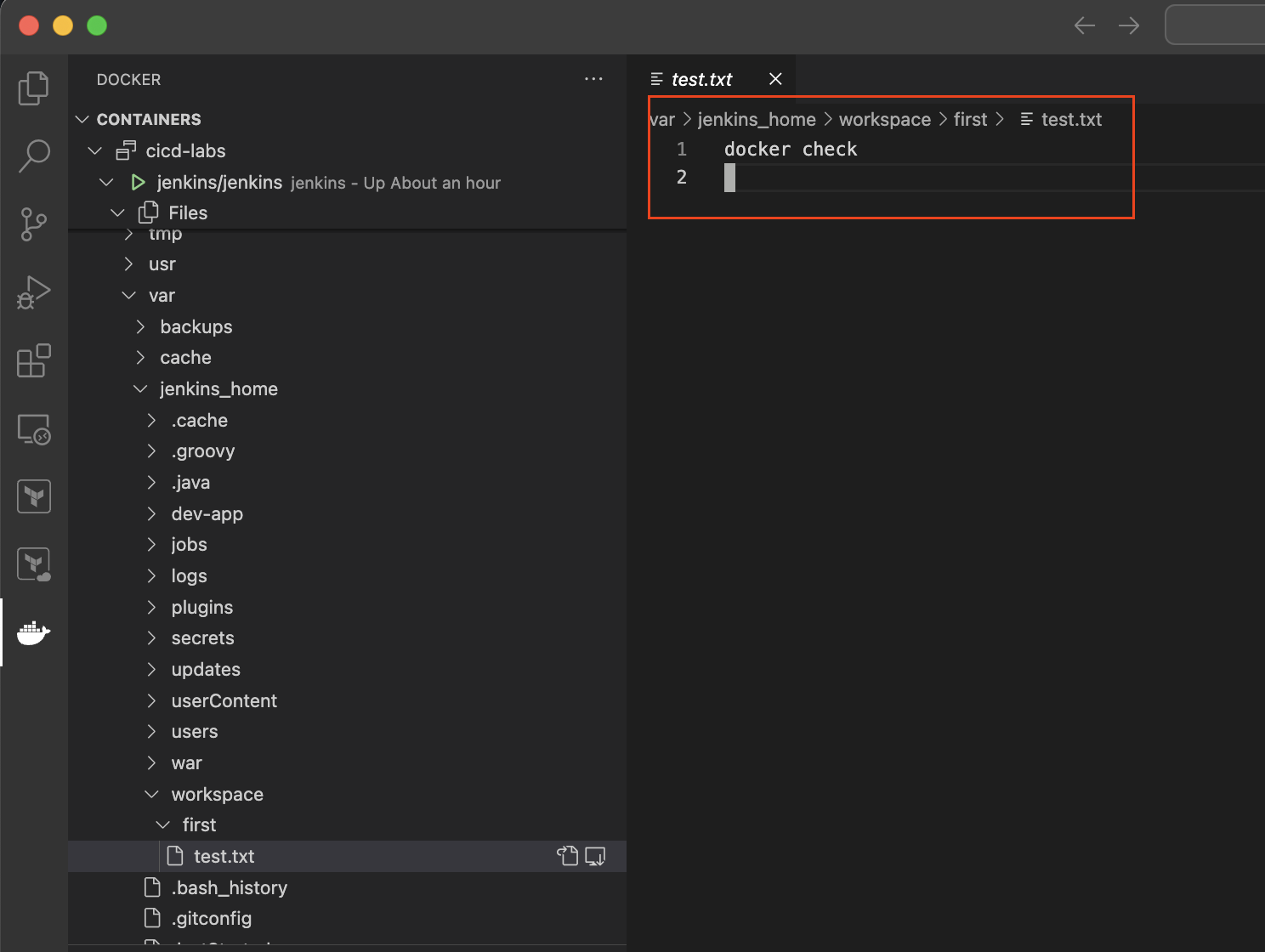The image size is (1265, 952).
Task: Collapse the Files node
Action: pos(118,212)
